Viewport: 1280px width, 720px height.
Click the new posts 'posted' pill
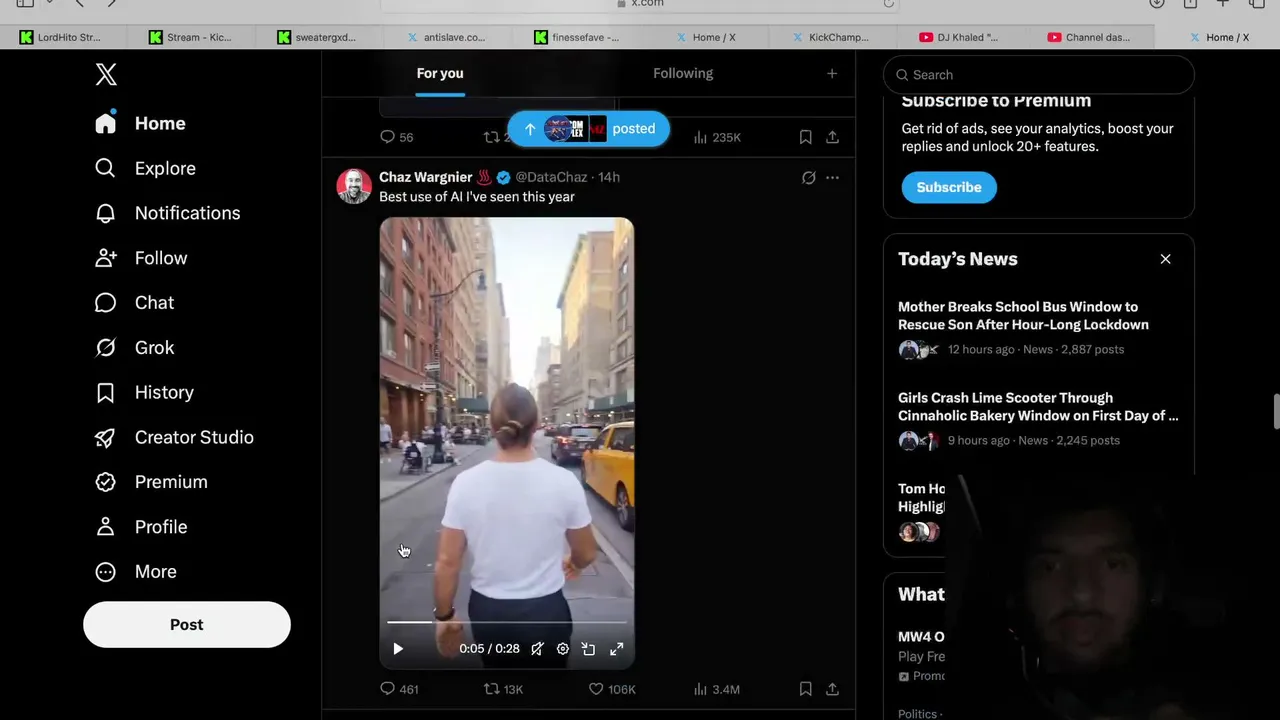coord(588,129)
